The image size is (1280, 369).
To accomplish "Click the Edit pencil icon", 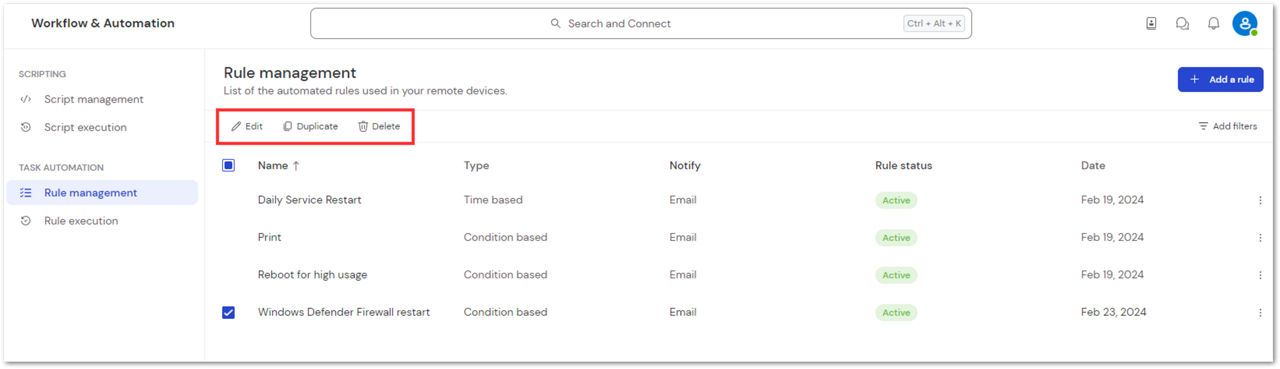I will coord(236,127).
